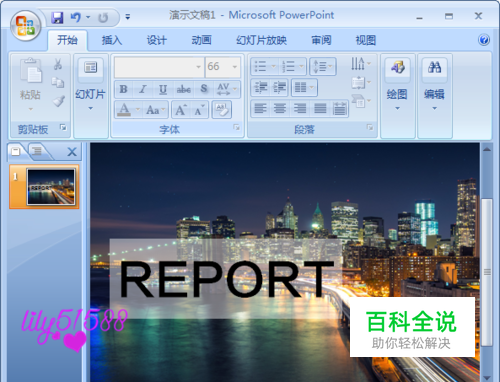Image resolution: width=500 pixels, height=382 pixels.
Task: Toggle bold formatting
Action: click(123, 89)
